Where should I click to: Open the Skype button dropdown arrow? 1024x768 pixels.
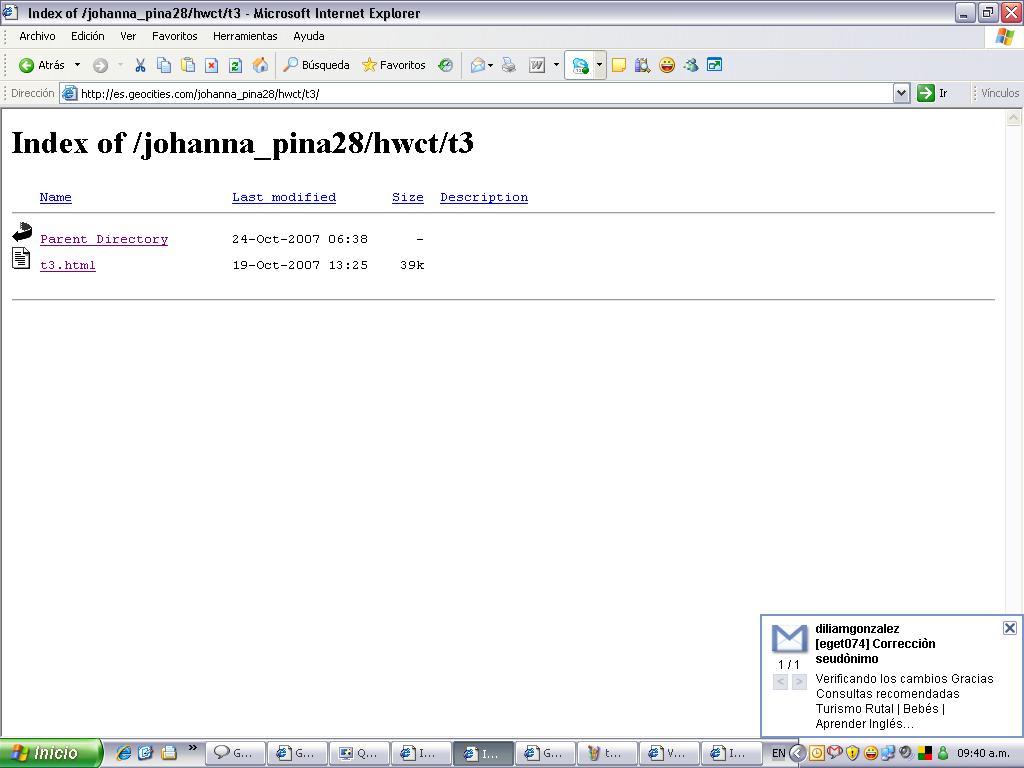(x=600, y=65)
